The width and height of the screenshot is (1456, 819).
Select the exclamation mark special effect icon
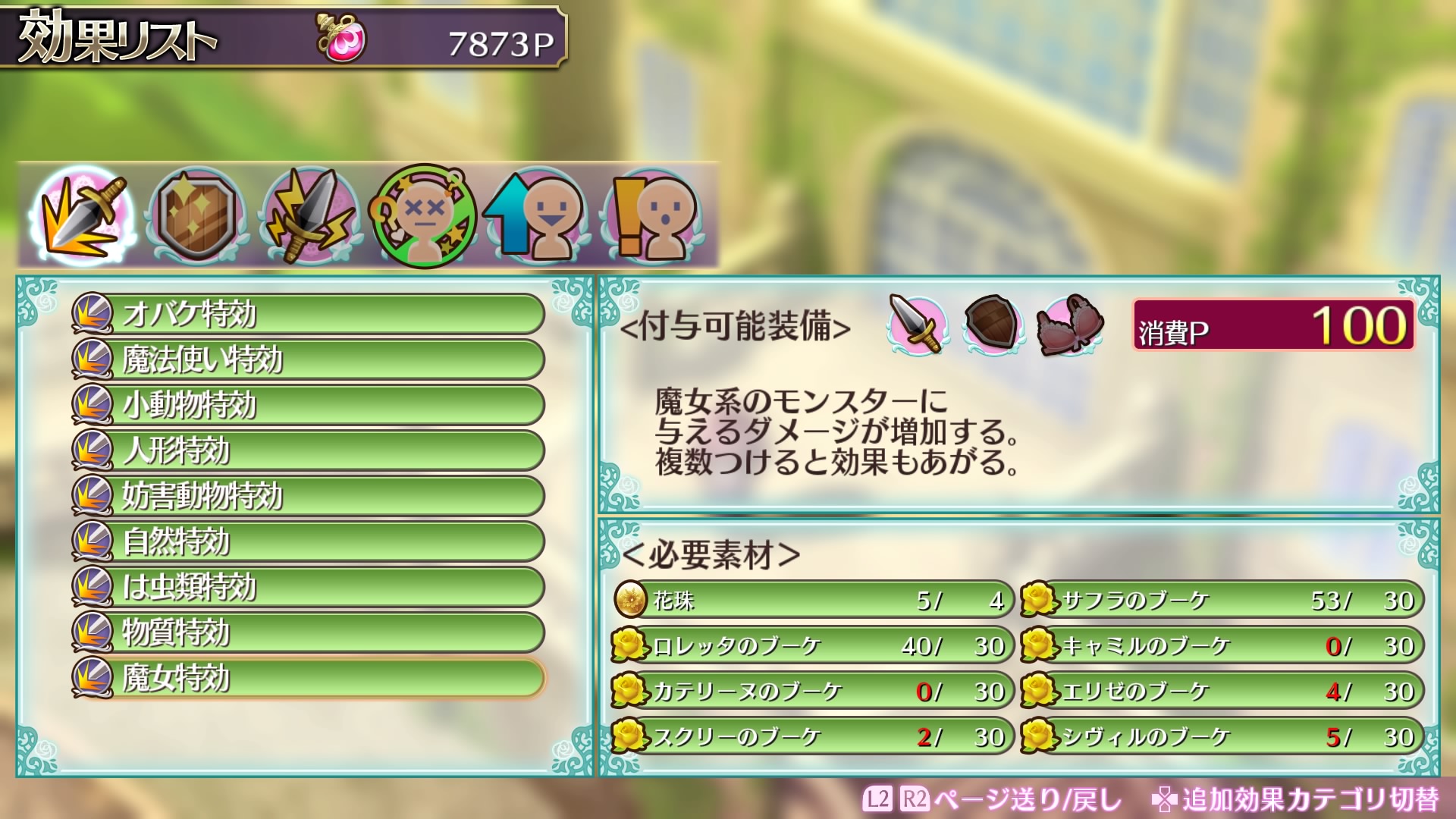[652, 216]
